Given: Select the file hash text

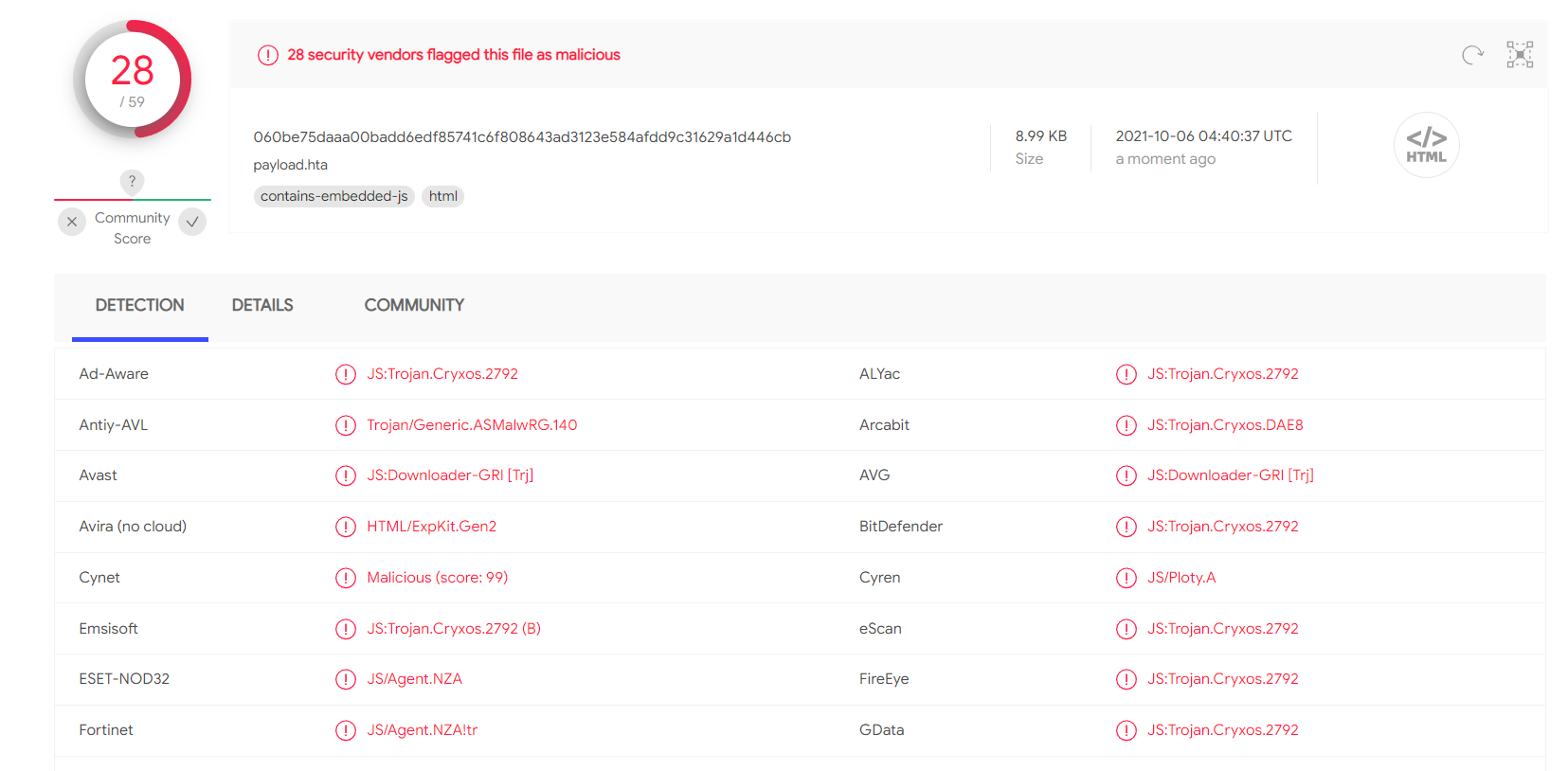Looking at the screenshot, I should (522, 136).
